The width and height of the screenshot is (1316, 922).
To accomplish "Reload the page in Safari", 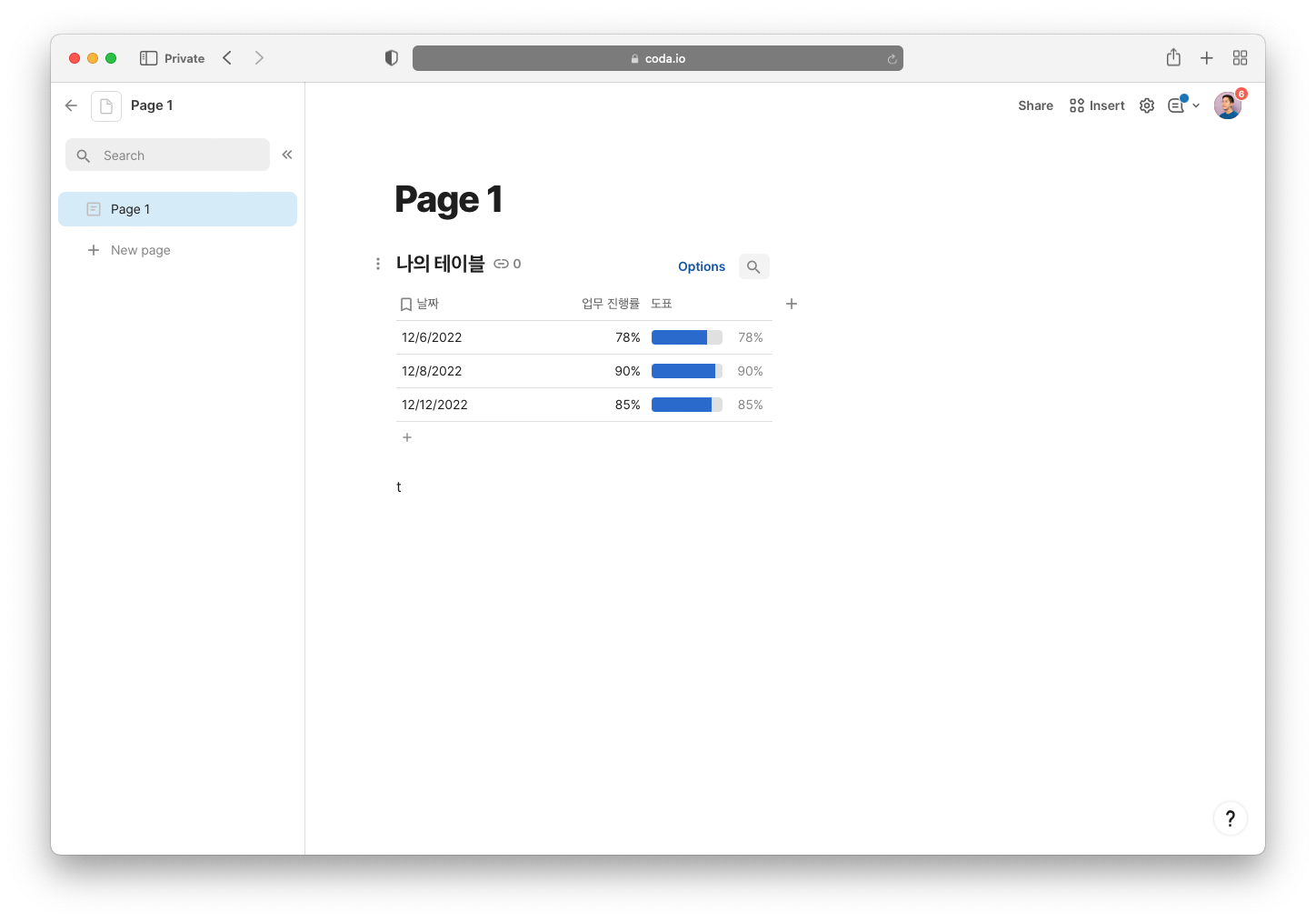I will coord(892,59).
